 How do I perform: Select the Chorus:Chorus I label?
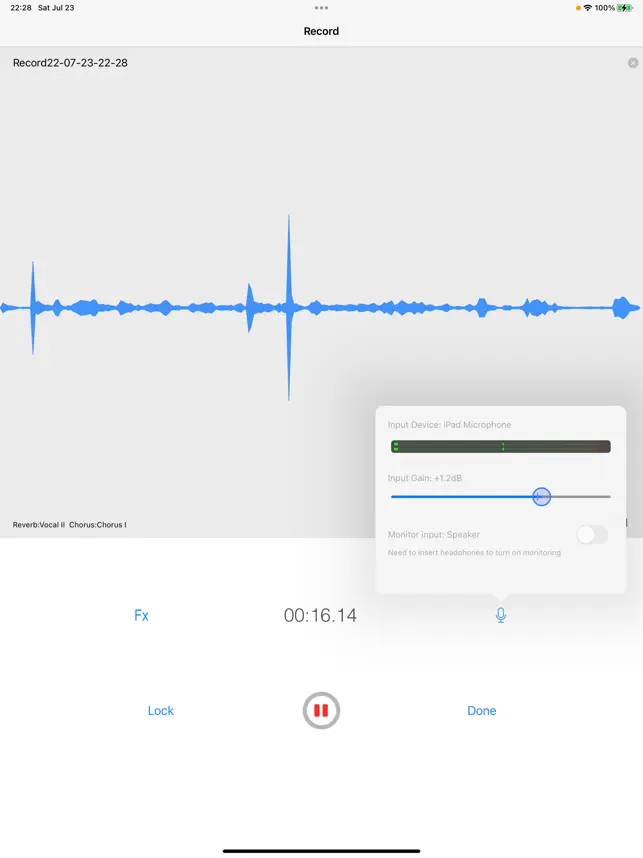[x=97, y=525]
